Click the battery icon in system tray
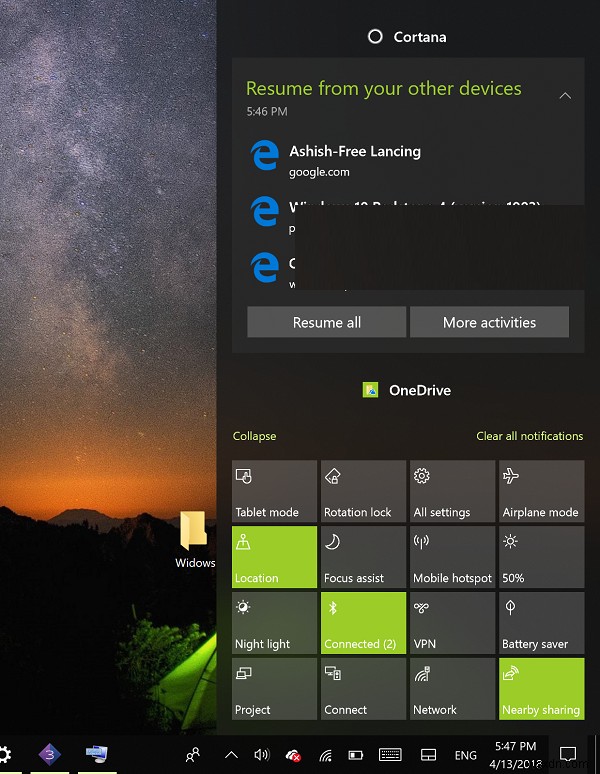 (355, 755)
